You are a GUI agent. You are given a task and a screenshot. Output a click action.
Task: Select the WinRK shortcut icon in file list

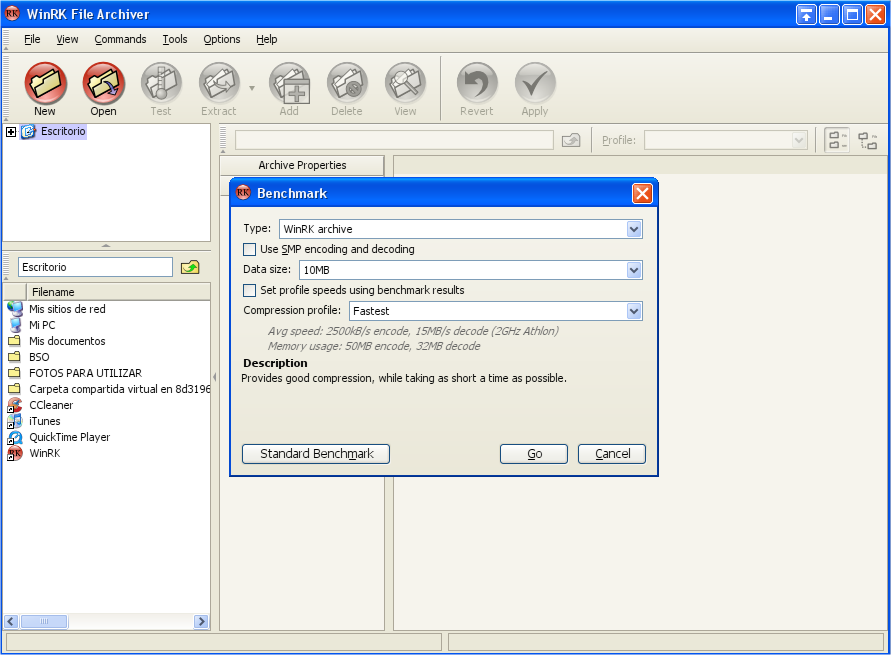point(15,453)
